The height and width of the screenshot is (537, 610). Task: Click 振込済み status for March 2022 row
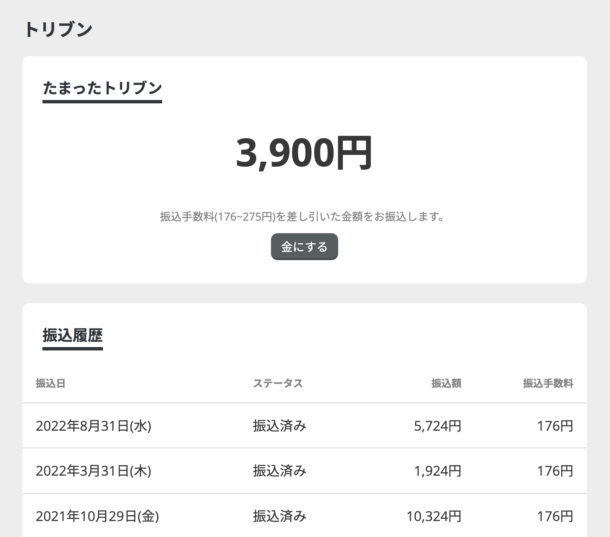pos(279,471)
